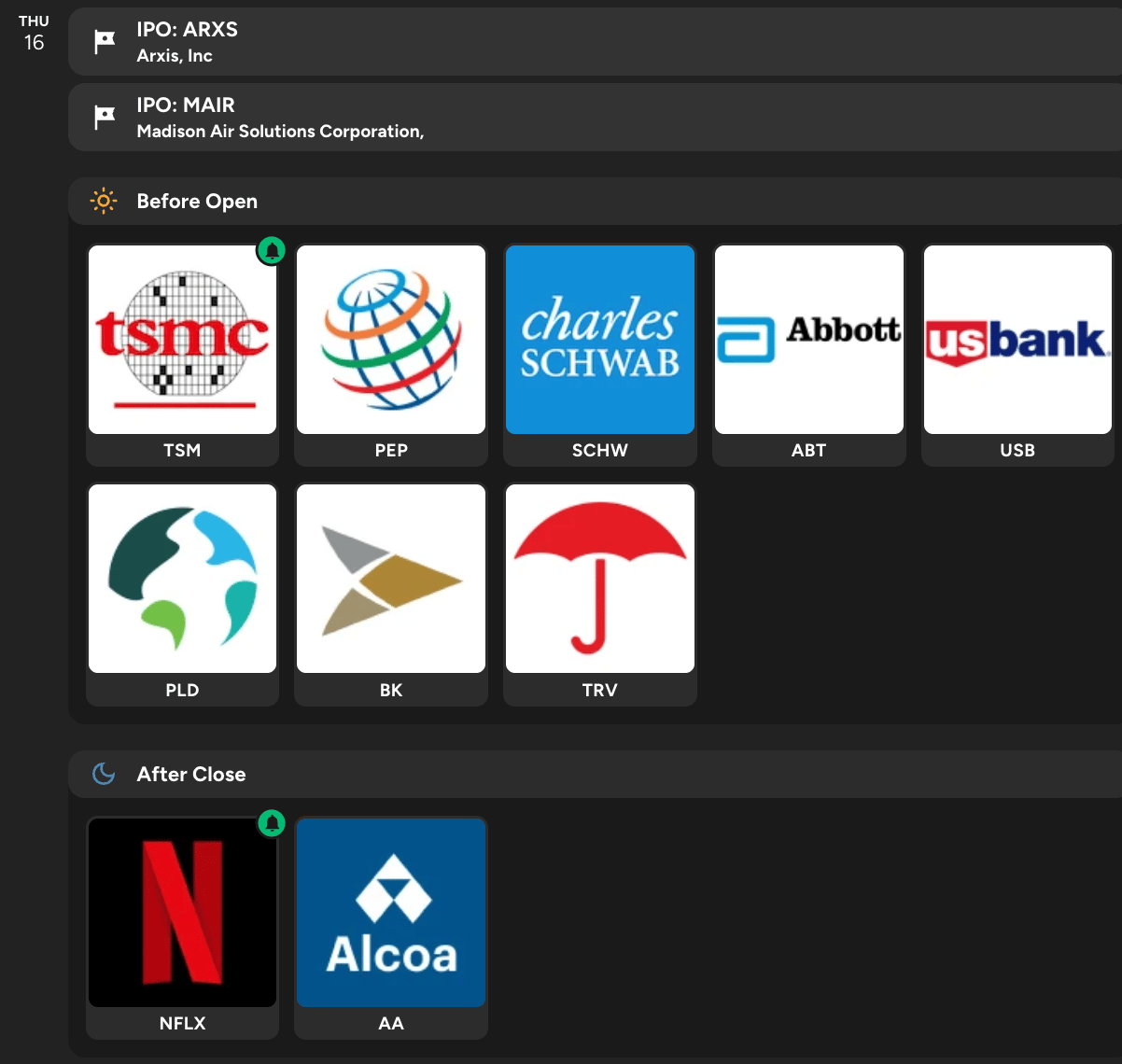Open the Charles Schwab logo tile
Viewport: 1122px width, 1064px height.
pyautogui.click(x=600, y=340)
